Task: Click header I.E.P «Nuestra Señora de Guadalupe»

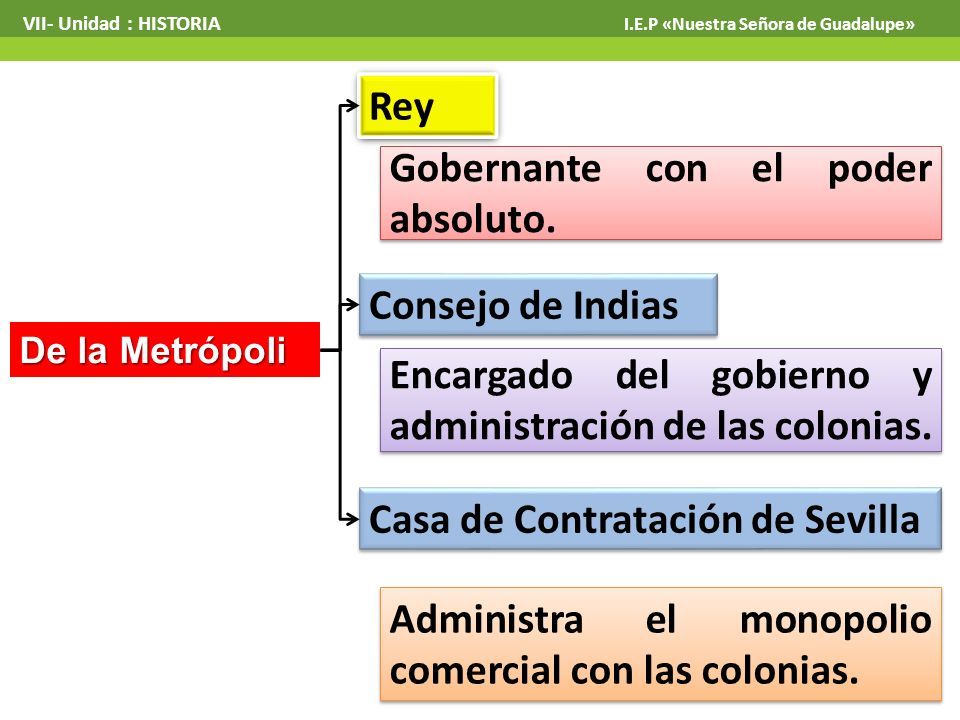Action: pyautogui.click(x=769, y=24)
